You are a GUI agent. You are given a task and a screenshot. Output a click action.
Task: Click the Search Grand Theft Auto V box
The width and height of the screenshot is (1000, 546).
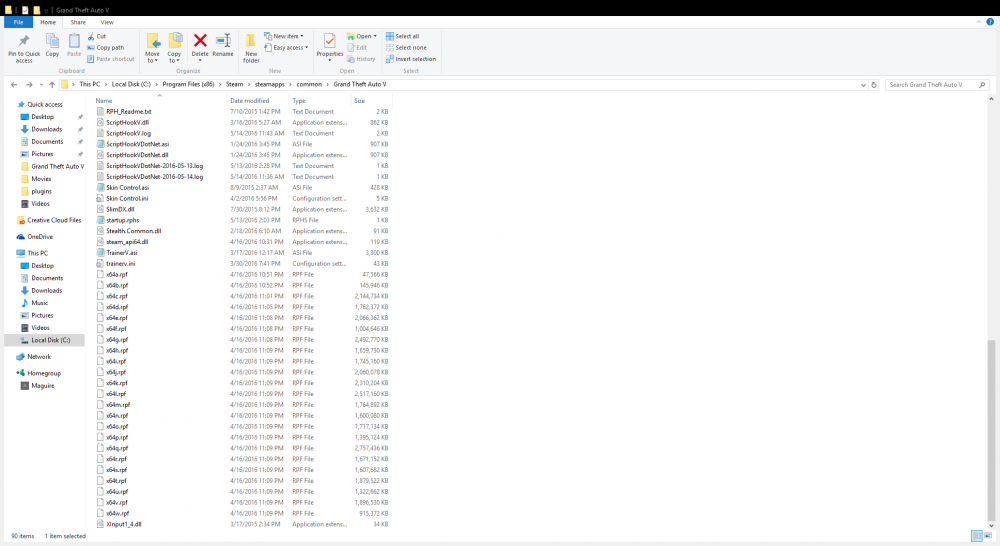click(936, 85)
